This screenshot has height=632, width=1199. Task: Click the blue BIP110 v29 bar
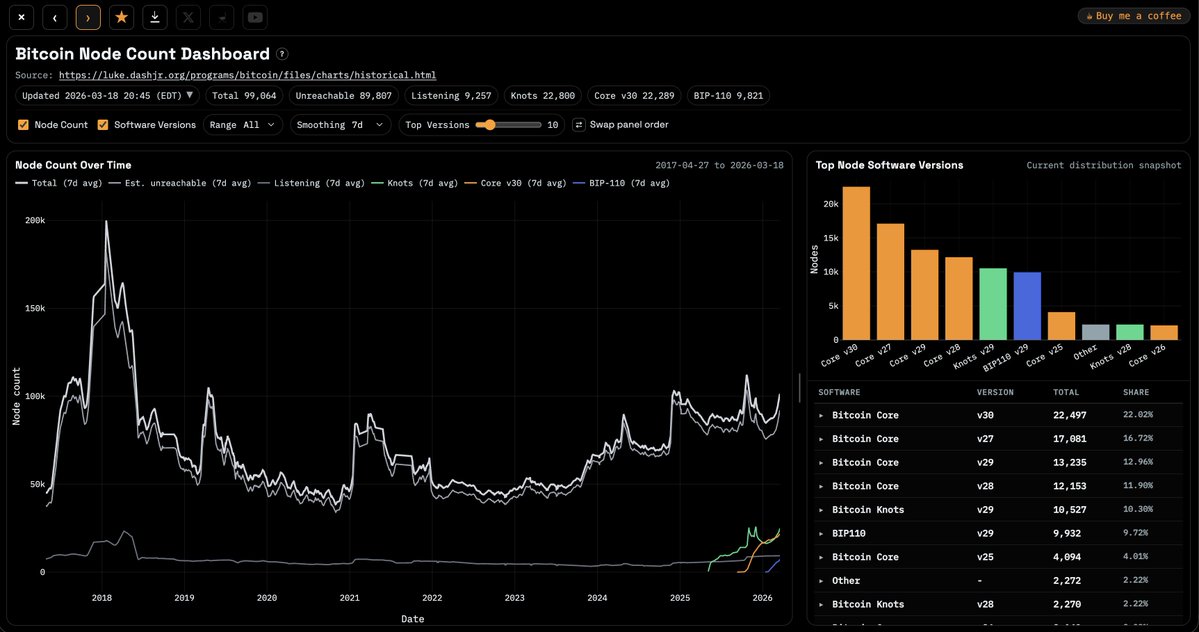[x=1027, y=306]
